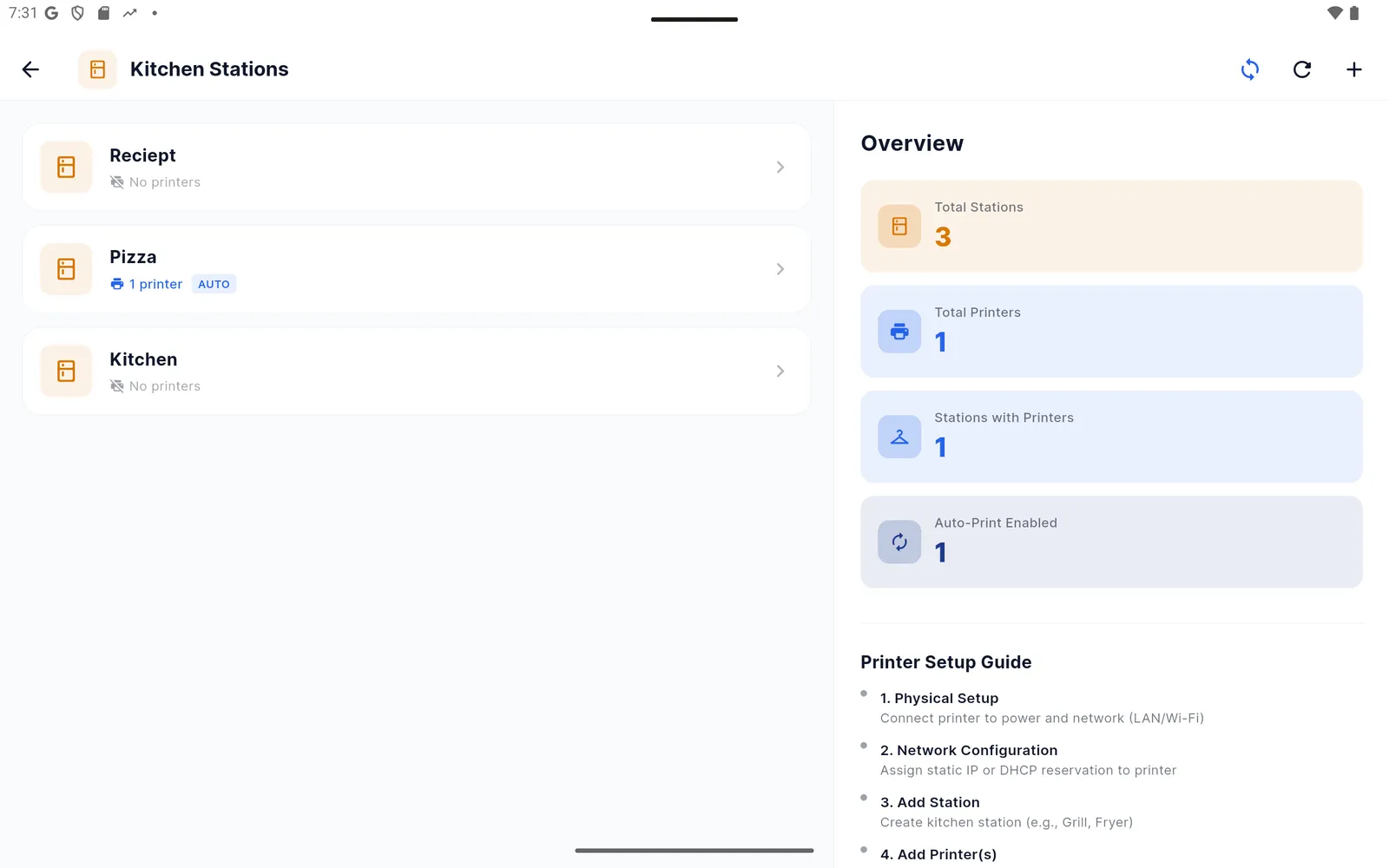Open the Total Printers overview card
The width and height of the screenshot is (1389, 868).
(1111, 332)
